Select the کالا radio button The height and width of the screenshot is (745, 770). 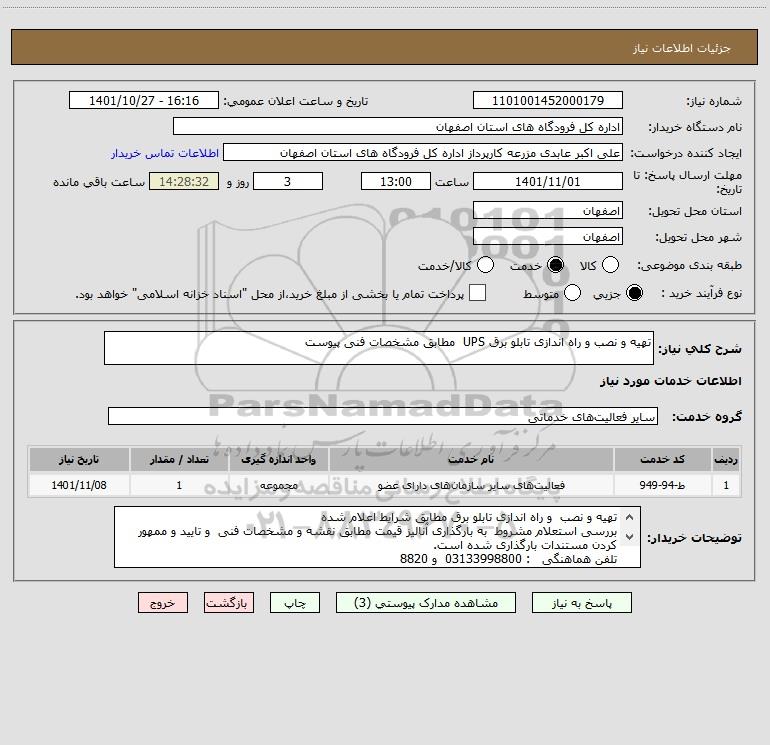click(610, 265)
